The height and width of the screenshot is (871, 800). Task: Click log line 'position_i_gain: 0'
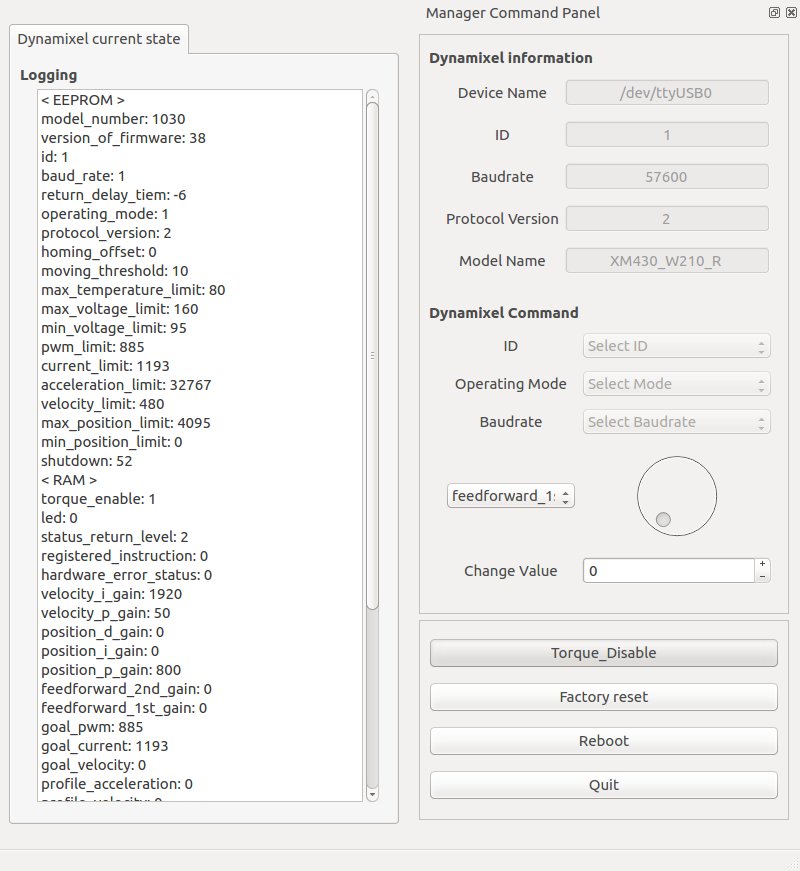click(x=100, y=651)
